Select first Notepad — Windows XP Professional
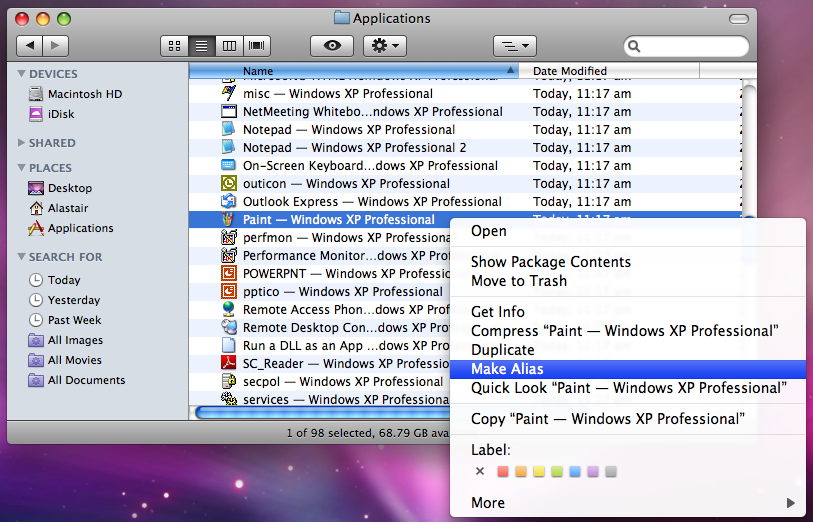813x522 pixels. (465, 130)
